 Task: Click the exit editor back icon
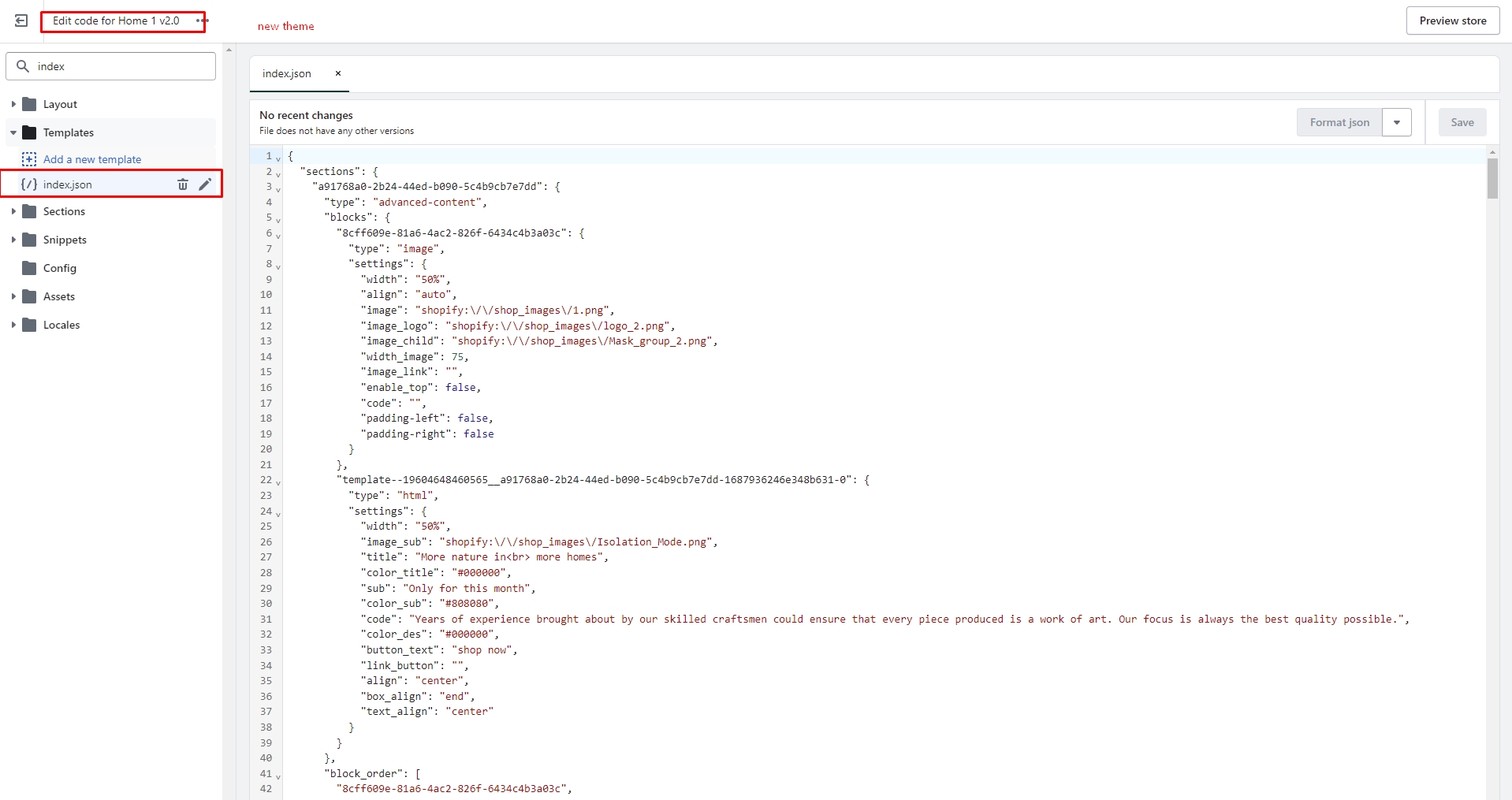pyautogui.click(x=21, y=21)
